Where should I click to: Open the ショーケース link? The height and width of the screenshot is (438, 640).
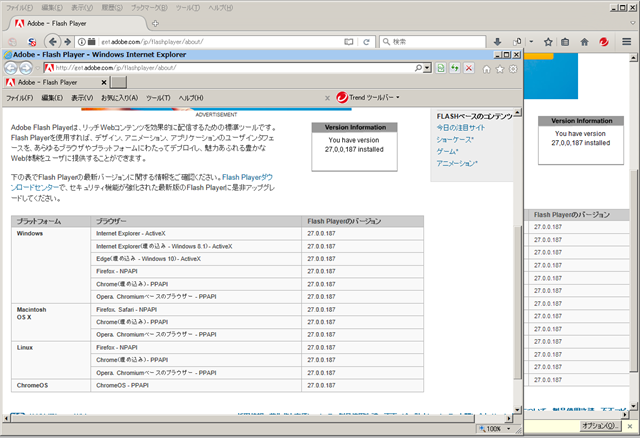tap(455, 140)
